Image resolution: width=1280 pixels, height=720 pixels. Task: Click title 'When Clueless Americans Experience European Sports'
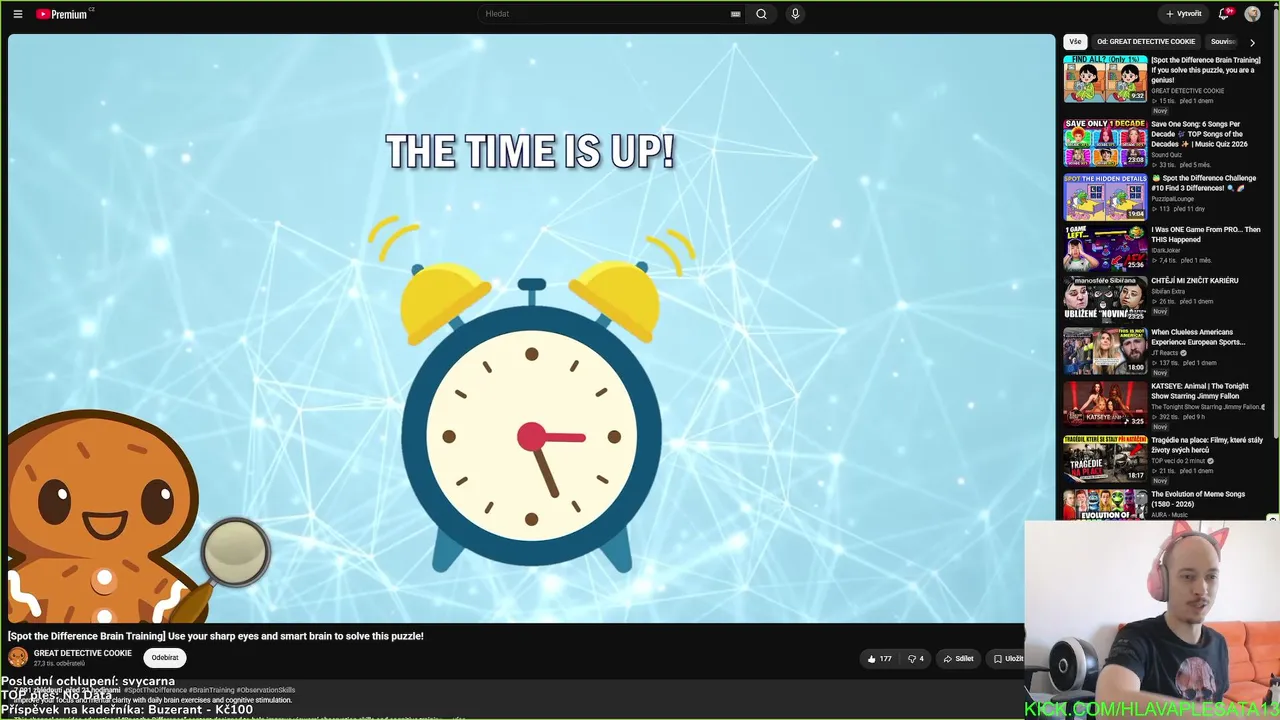[1198, 337]
